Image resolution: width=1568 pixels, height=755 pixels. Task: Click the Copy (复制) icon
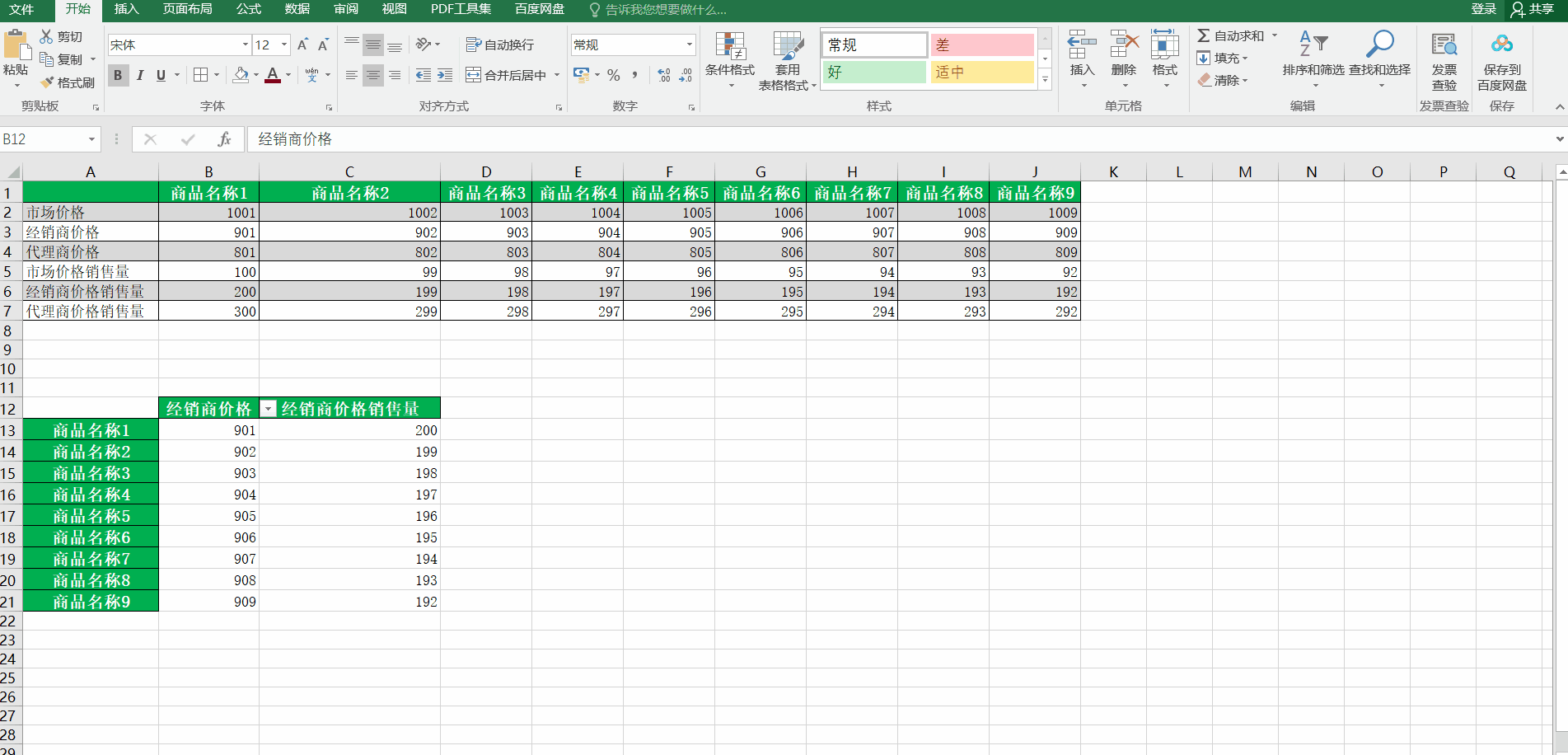point(46,59)
